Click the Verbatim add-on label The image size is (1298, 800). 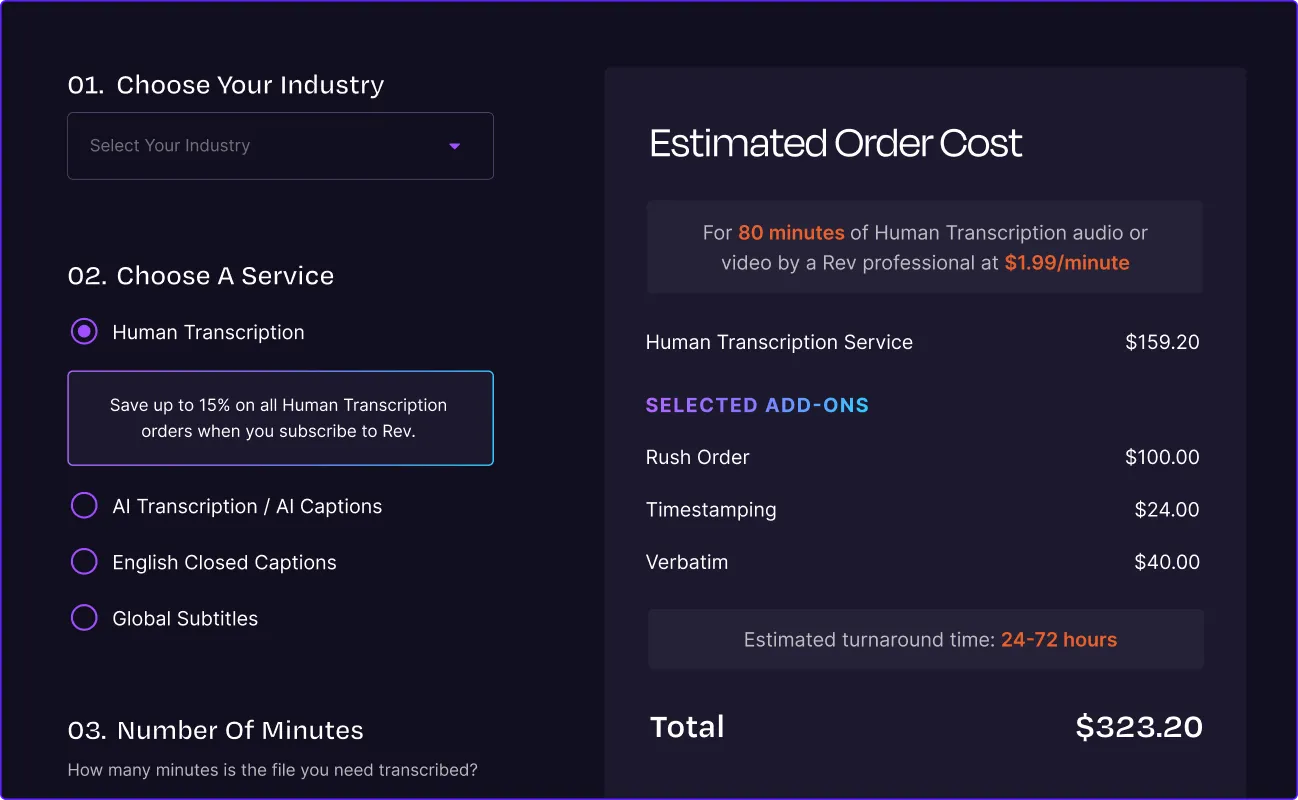coord(687,562)
